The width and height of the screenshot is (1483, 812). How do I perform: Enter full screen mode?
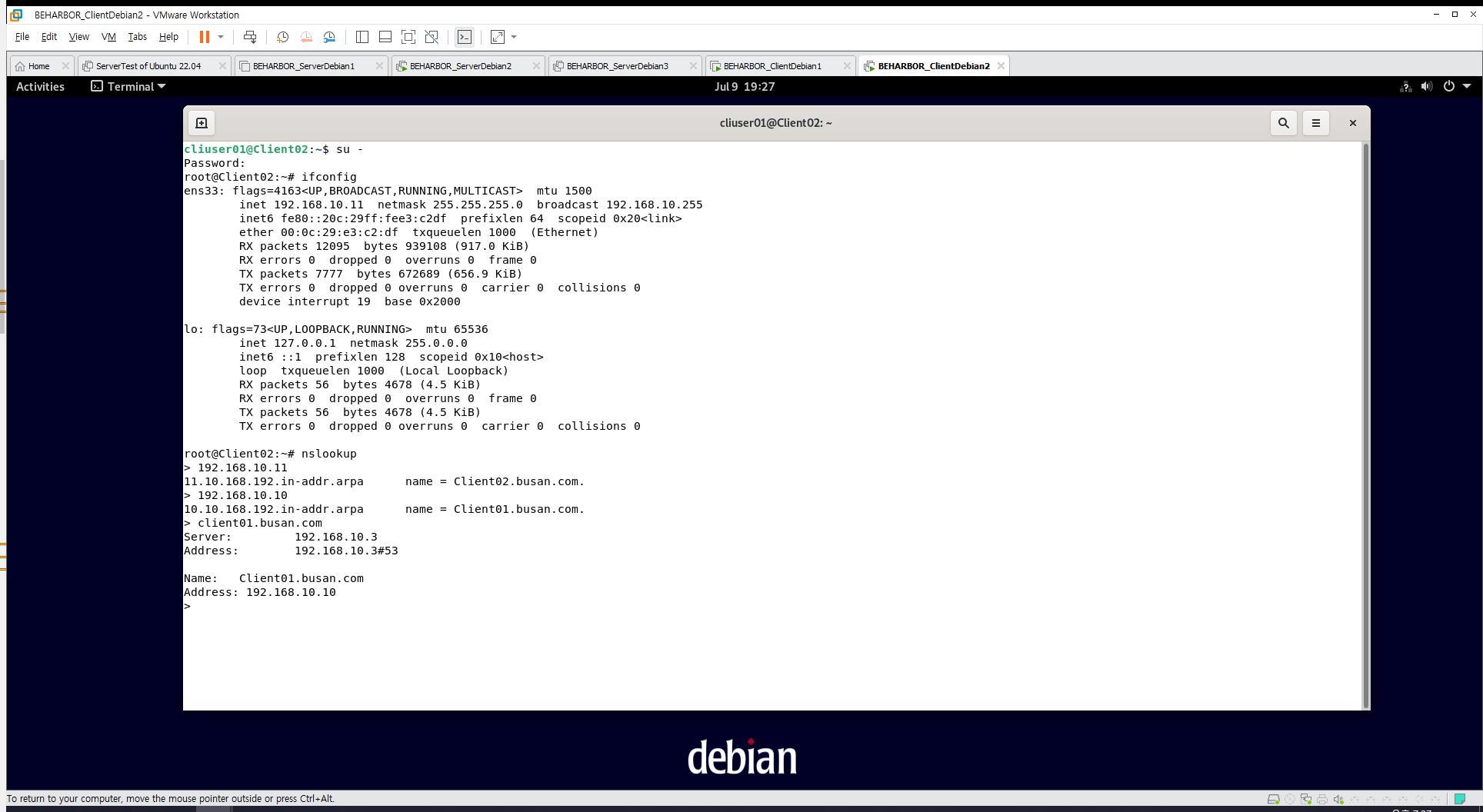(x=408, y=37)
